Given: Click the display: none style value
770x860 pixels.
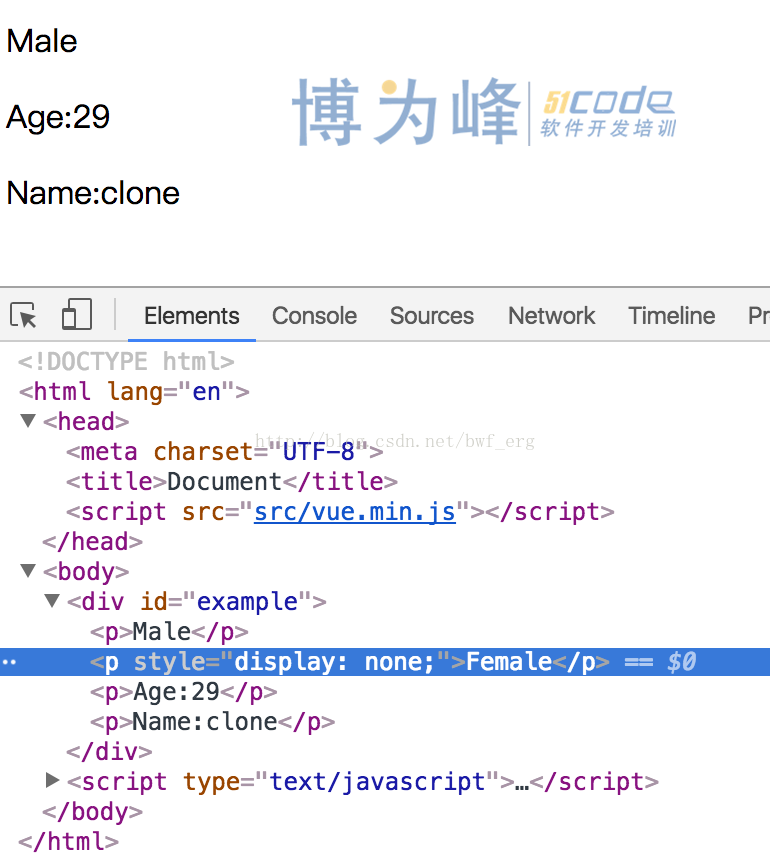Looking at the screenshot, I should (x=335, y=662).
